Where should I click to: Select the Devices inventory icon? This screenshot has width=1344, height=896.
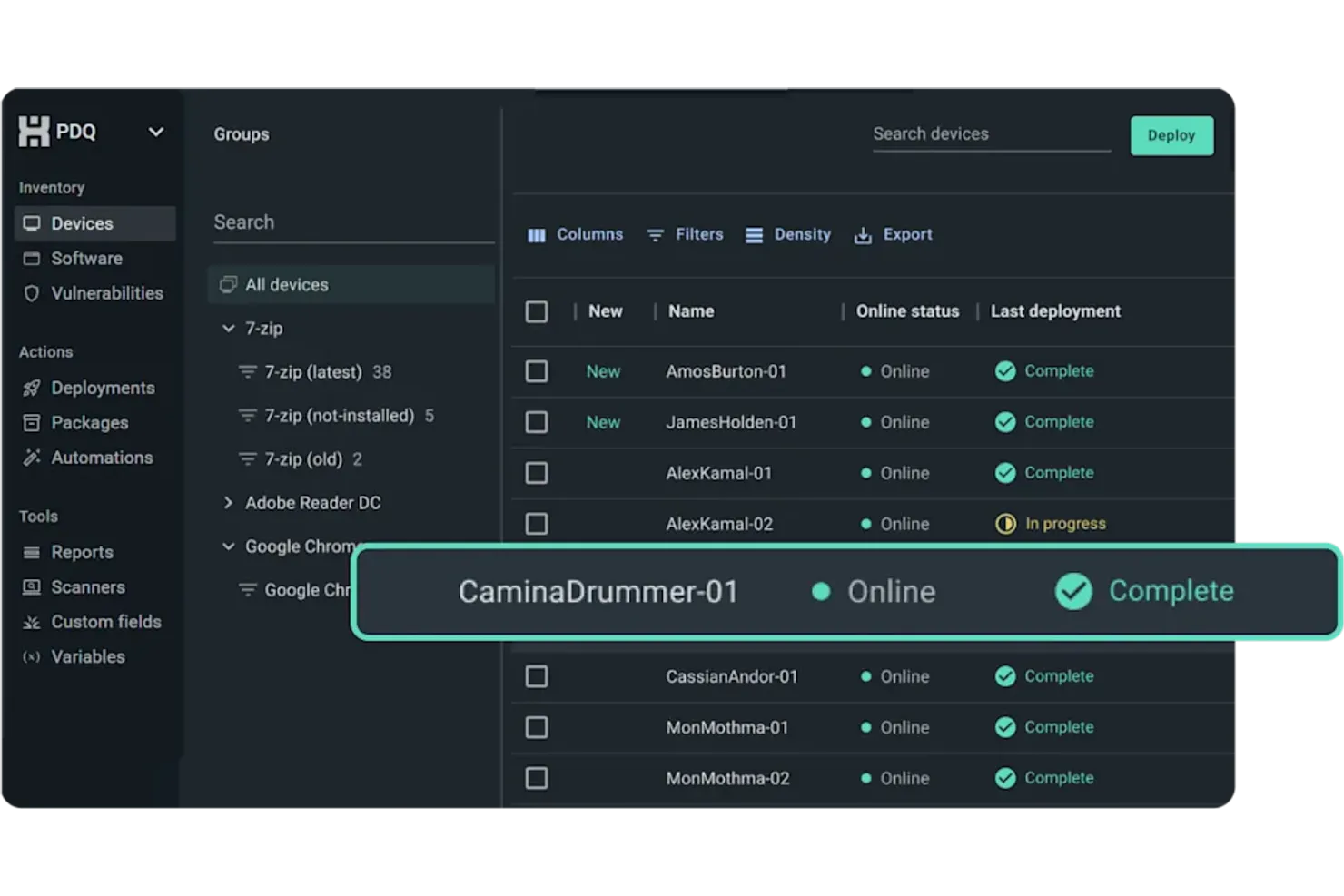[x=33, y=222]
